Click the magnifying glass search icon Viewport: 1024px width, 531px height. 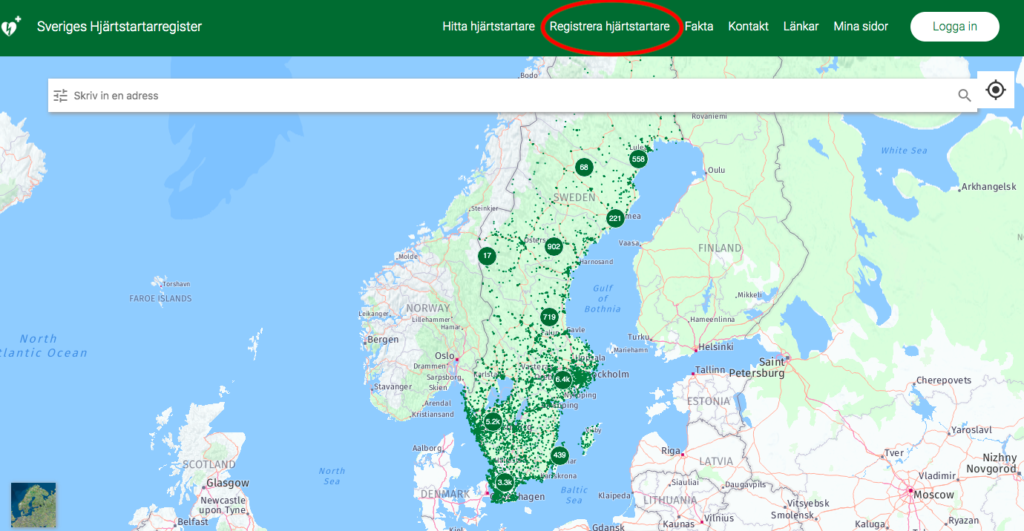[964, 95]
